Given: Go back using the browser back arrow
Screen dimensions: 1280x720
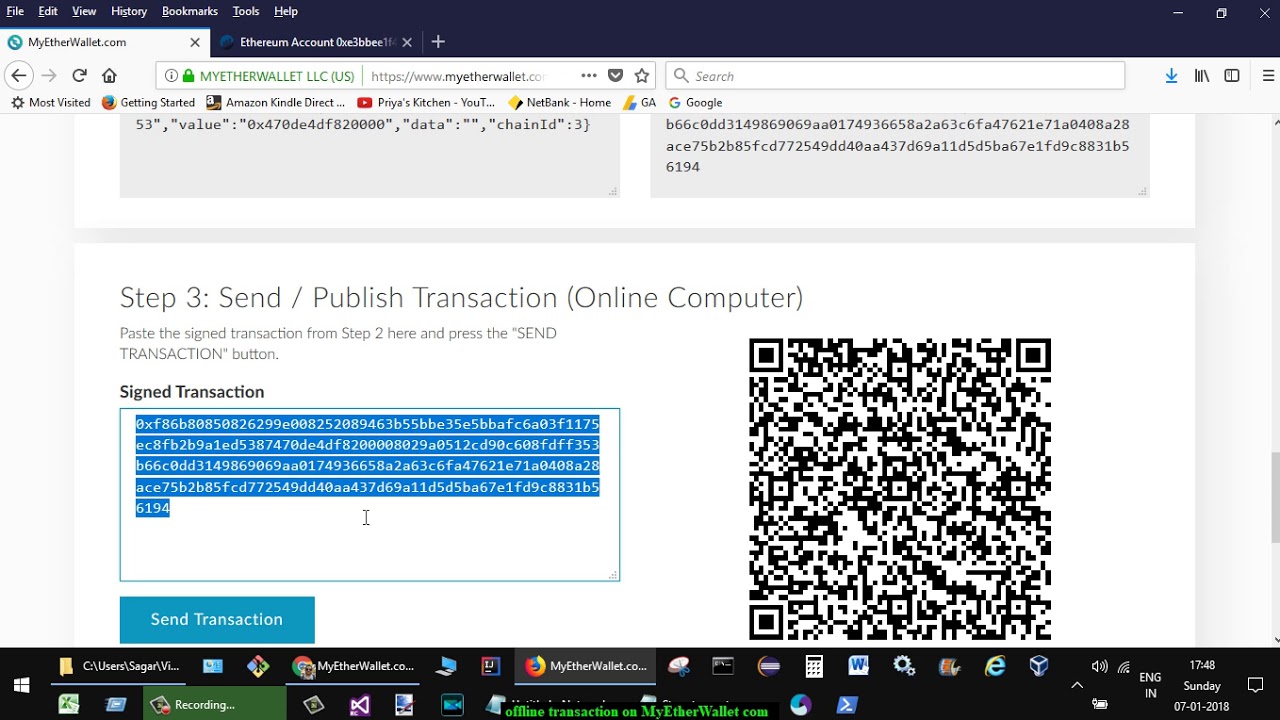Looking at the screenshot, I should click(x=18, y=76).
